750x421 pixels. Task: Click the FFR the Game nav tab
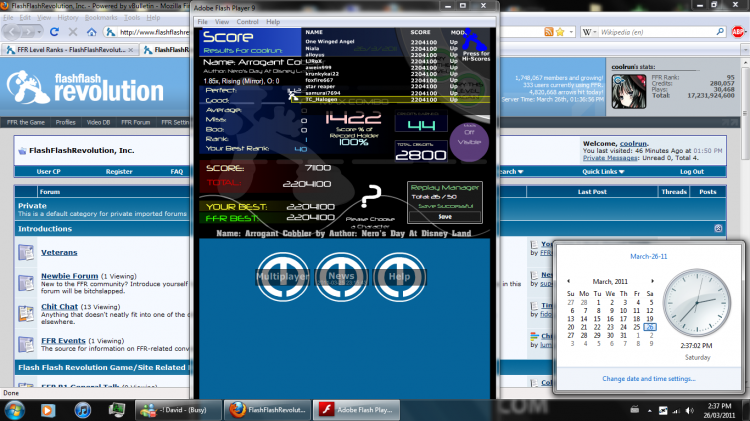(x=26, y=122)
